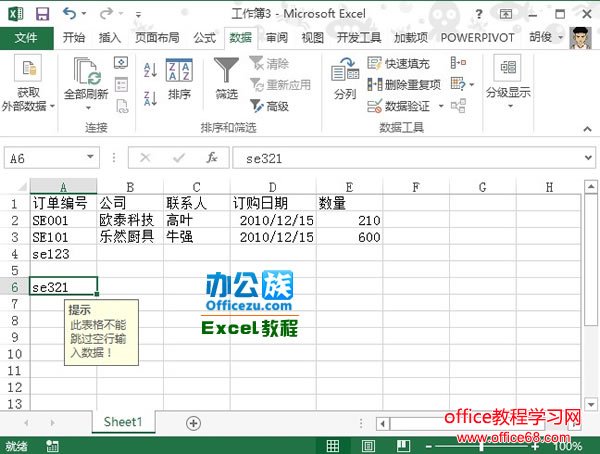Viewport: 600px width, 454px height.
Task: Click the Remove Duplicates icon
Action: (x=374, y=85)
